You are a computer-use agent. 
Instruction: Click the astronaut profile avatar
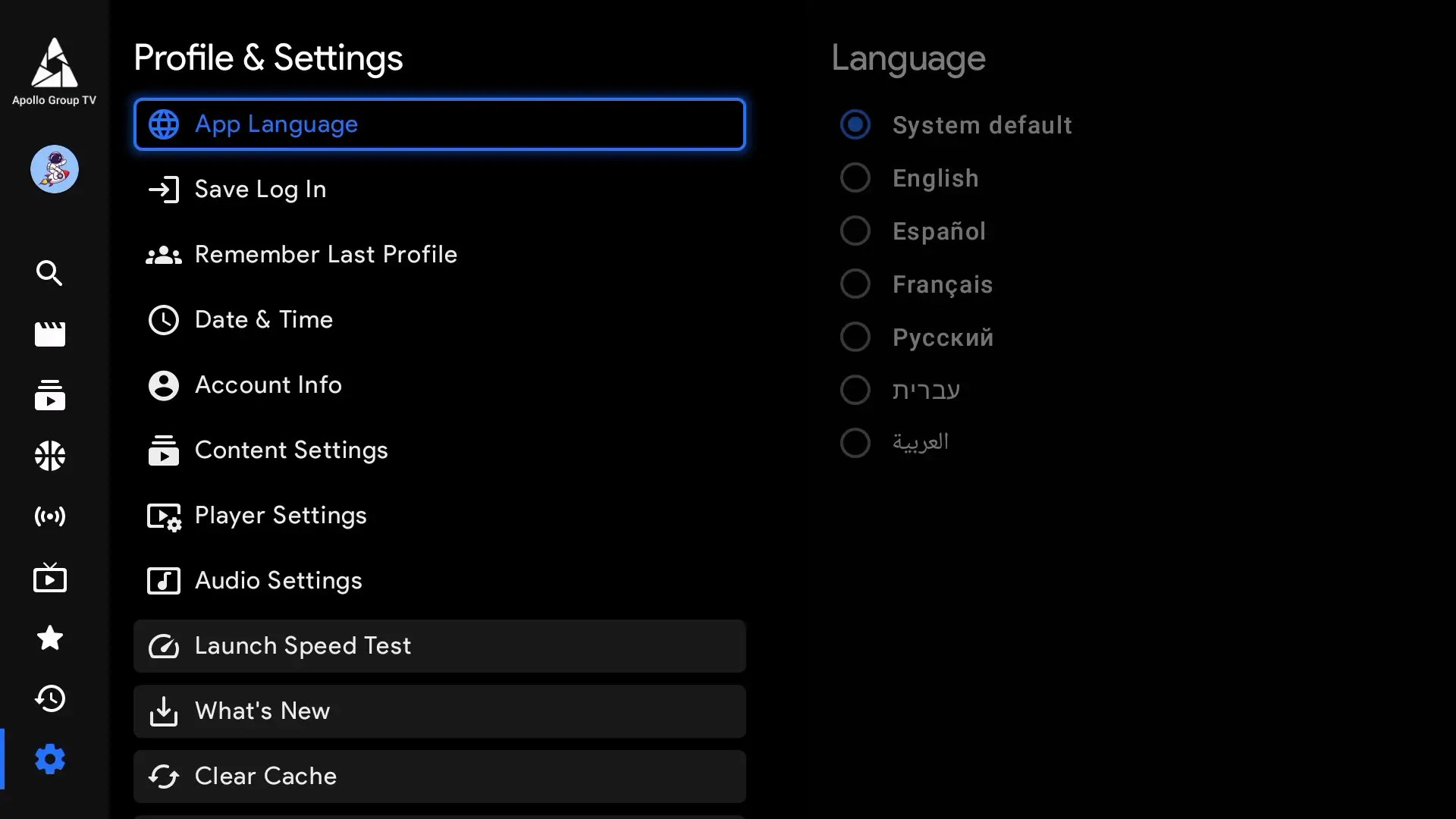[x=55, y=169]
